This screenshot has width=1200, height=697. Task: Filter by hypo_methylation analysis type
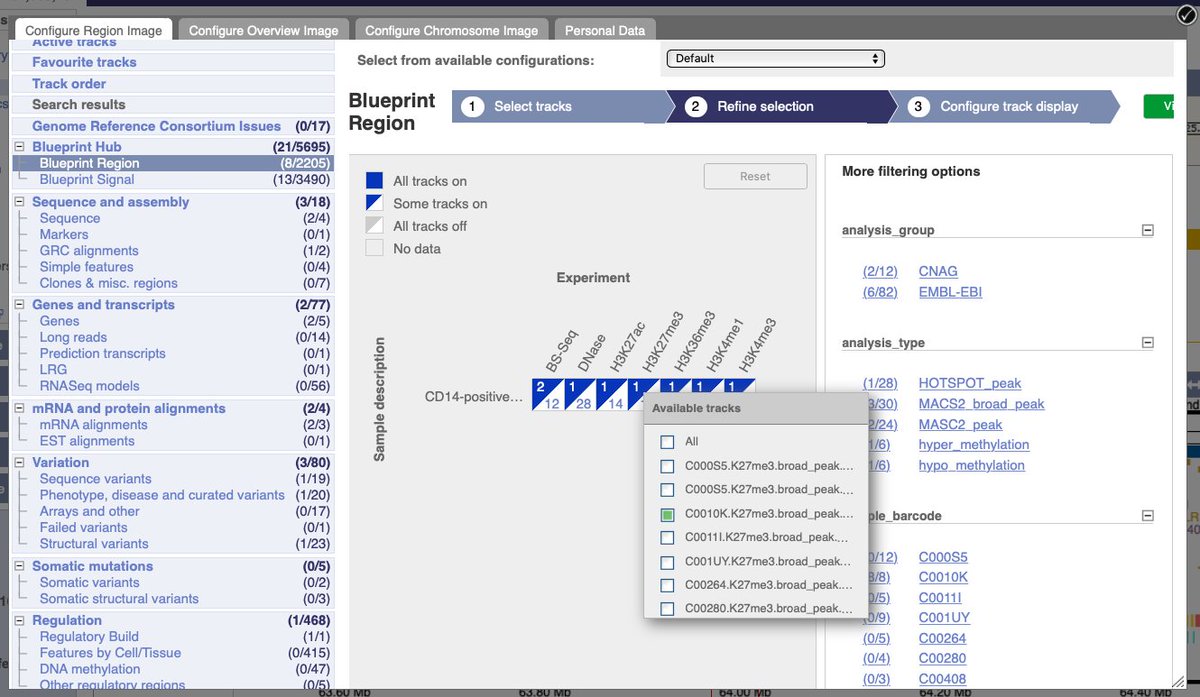pyautogui.click(x=972, y=465)
